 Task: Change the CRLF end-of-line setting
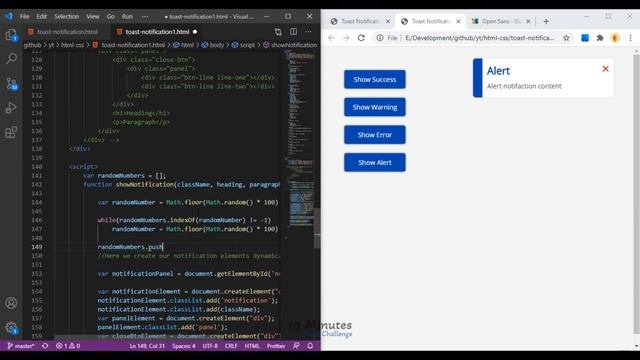(231, 346)
